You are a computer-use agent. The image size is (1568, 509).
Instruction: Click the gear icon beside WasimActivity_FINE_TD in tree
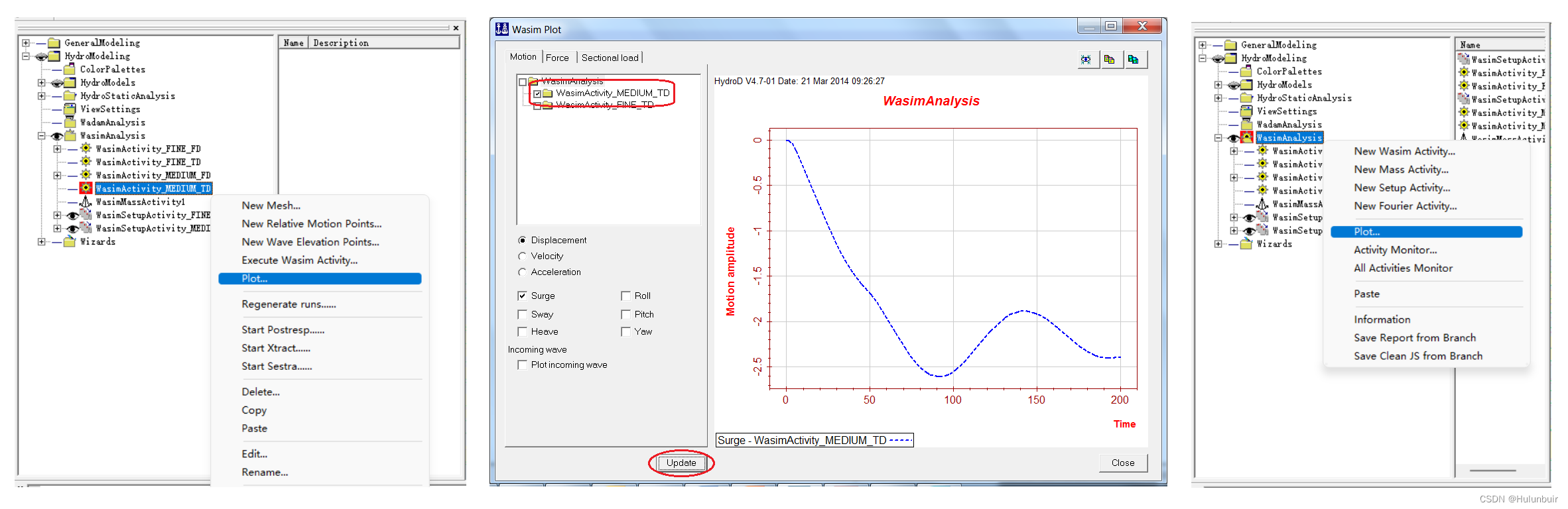pyautogui.click(x=86, y=162)
